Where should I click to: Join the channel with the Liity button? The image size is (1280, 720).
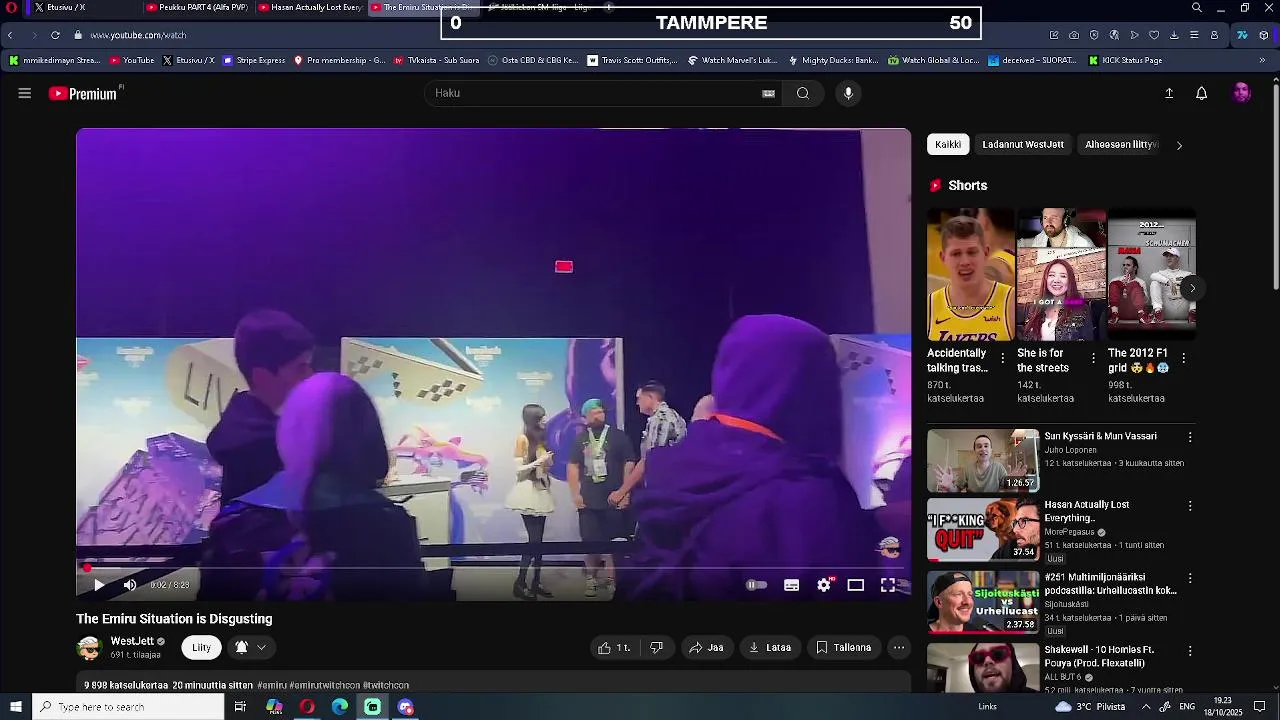(201, 647)
